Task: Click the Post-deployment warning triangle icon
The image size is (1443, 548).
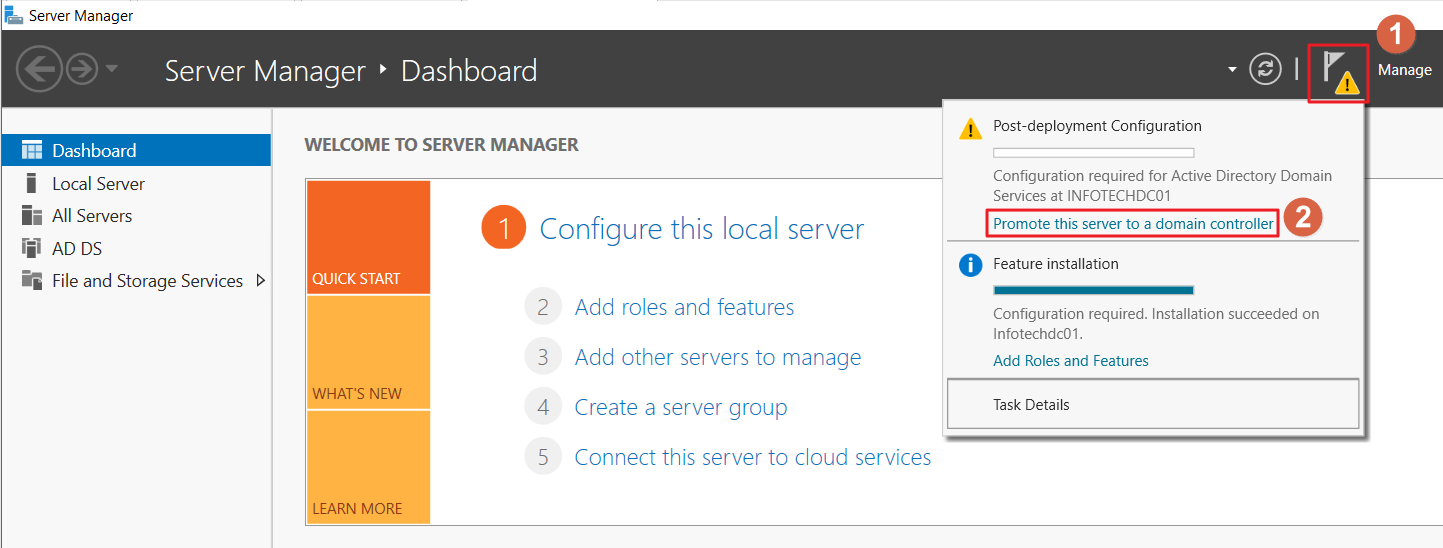Action: [x=970, y=128]
